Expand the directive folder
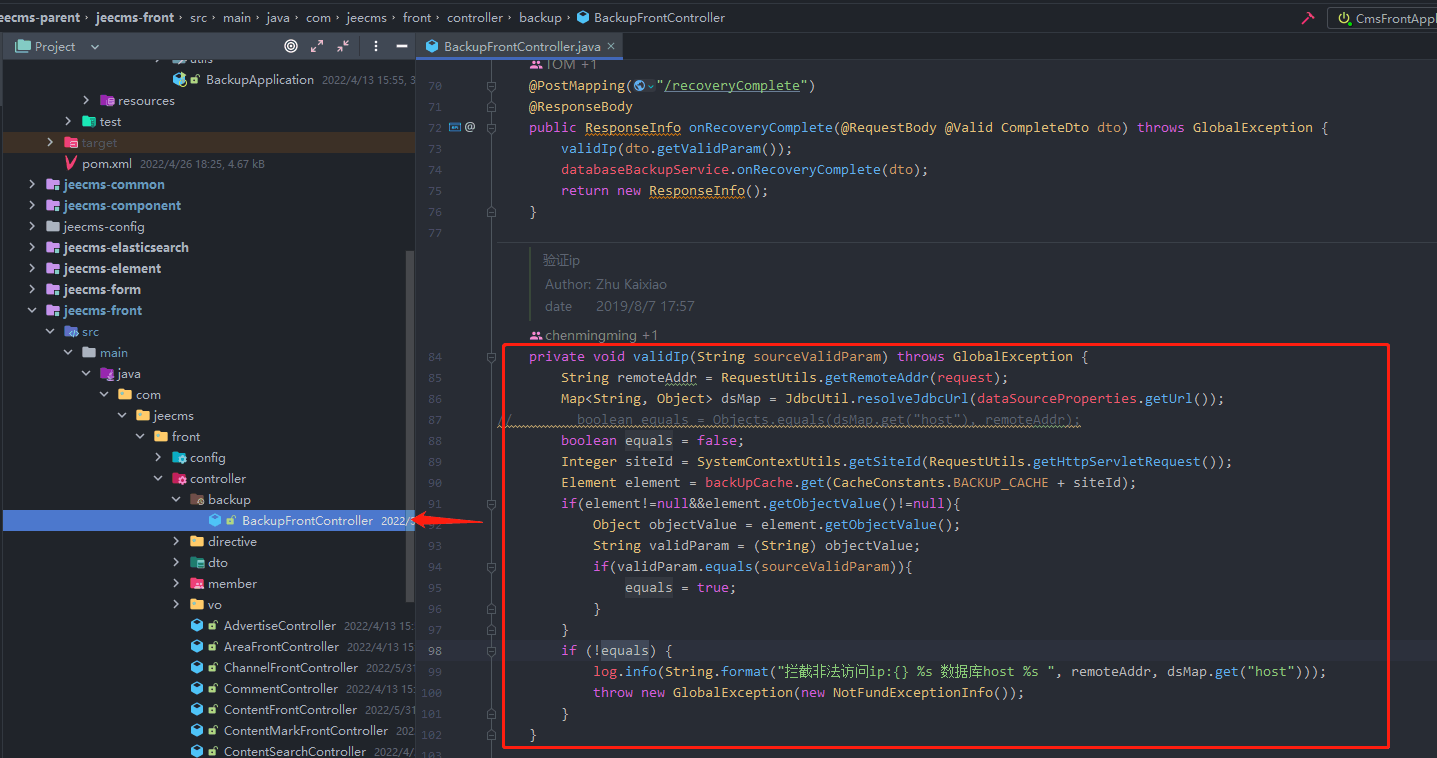Screen dimensions: 1437x758 point(176,542)
